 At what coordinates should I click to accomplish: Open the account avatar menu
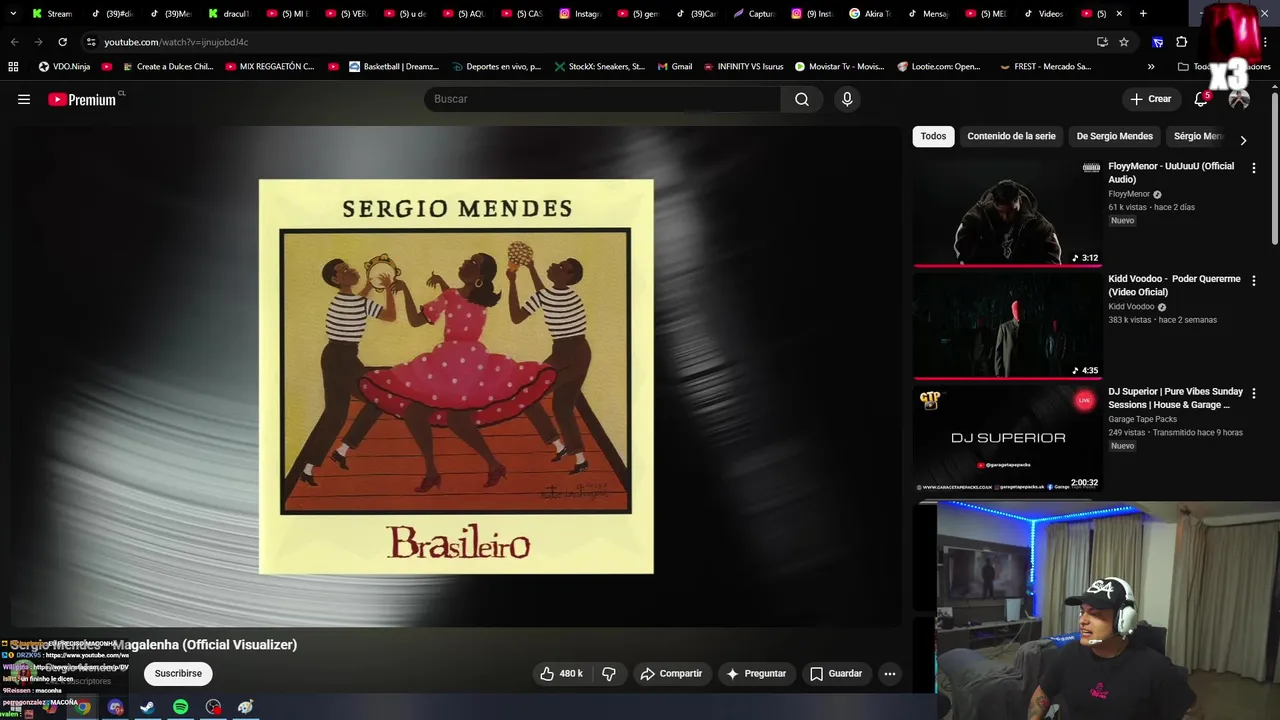point(1239,99)
